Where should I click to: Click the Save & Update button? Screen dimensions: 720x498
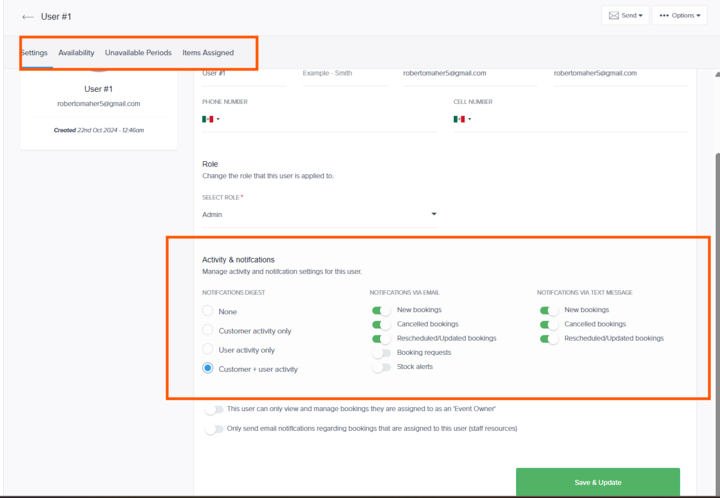(597, 482)
